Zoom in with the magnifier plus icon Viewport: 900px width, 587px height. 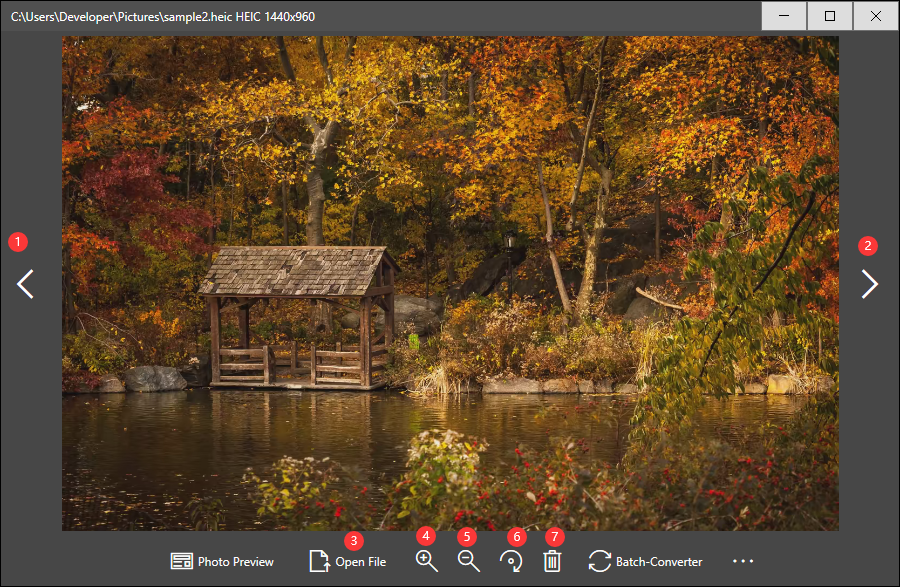(427, 561)
